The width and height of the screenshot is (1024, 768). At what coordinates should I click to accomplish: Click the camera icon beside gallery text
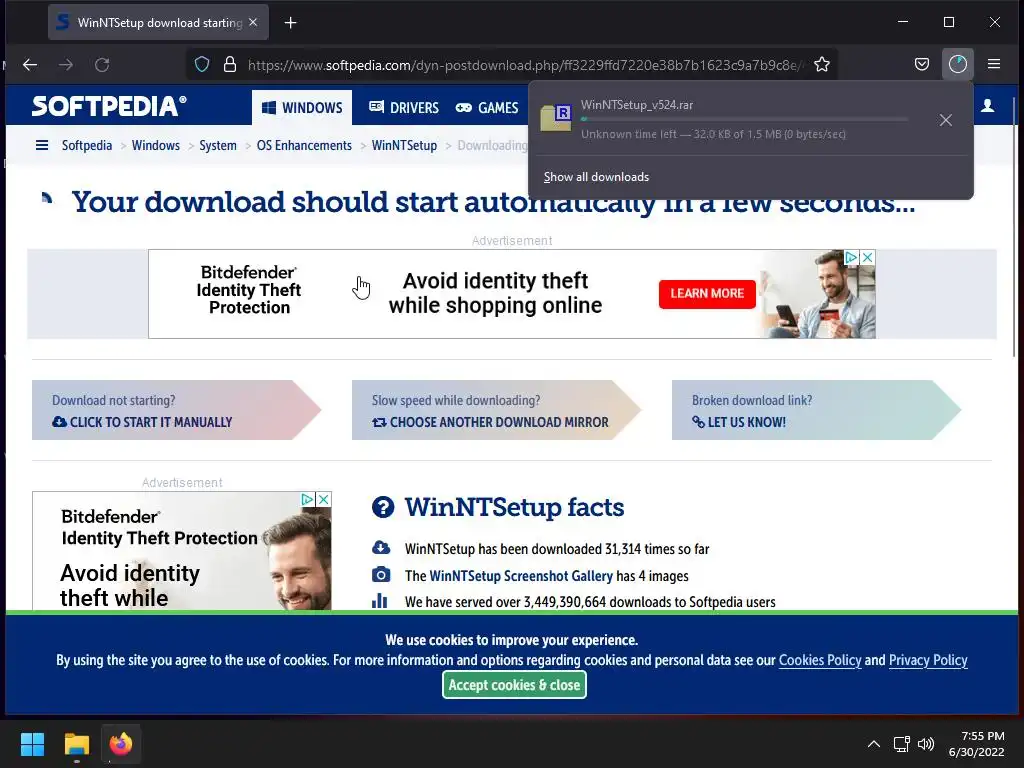(381, 575)
